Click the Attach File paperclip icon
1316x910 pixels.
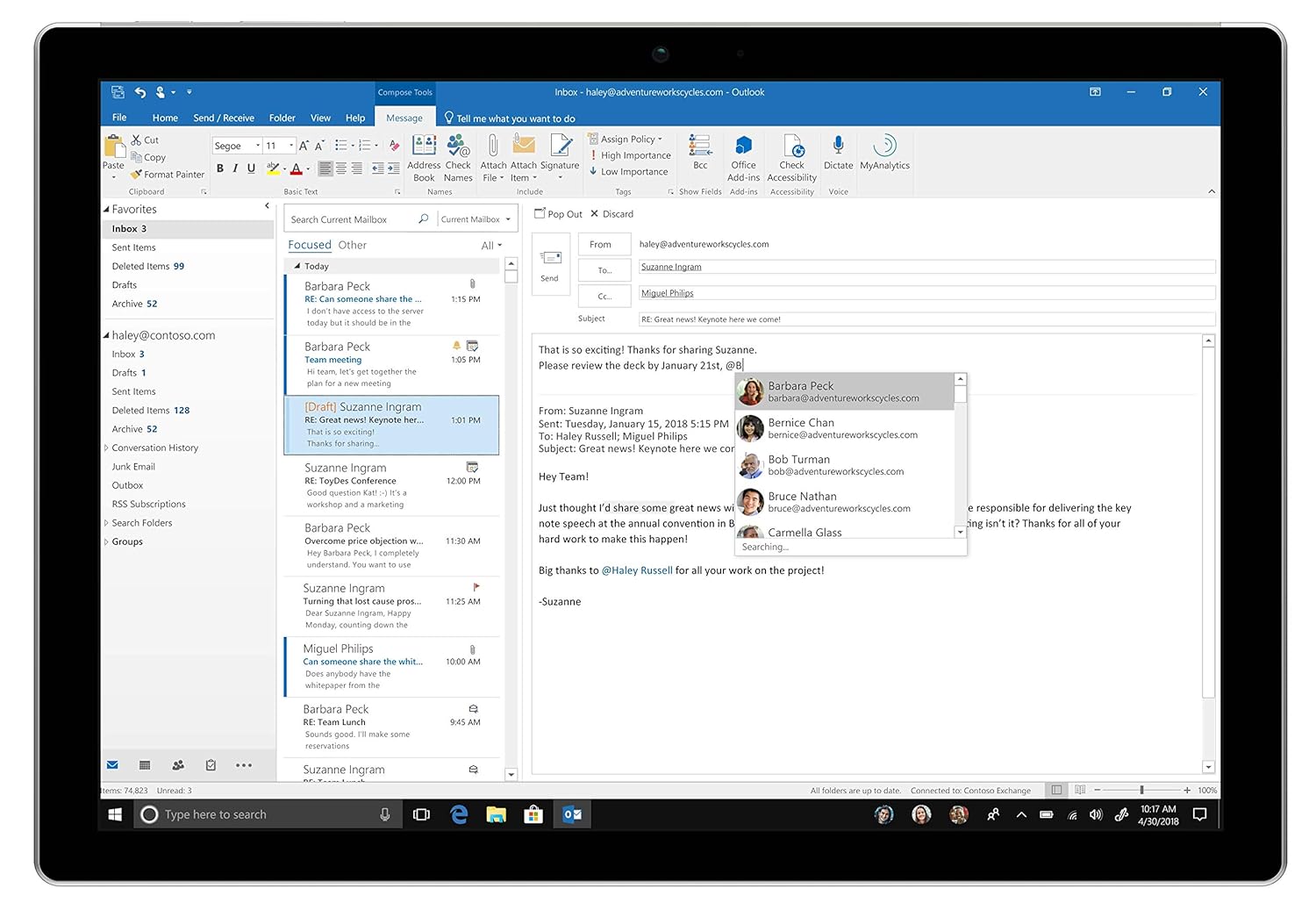pyautogui.click(x=493, y=147)
